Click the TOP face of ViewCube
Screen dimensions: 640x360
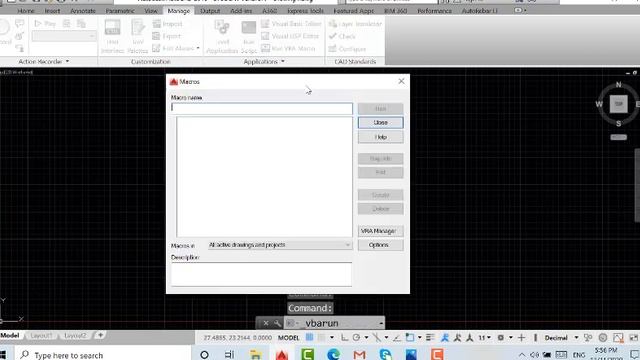618,104
